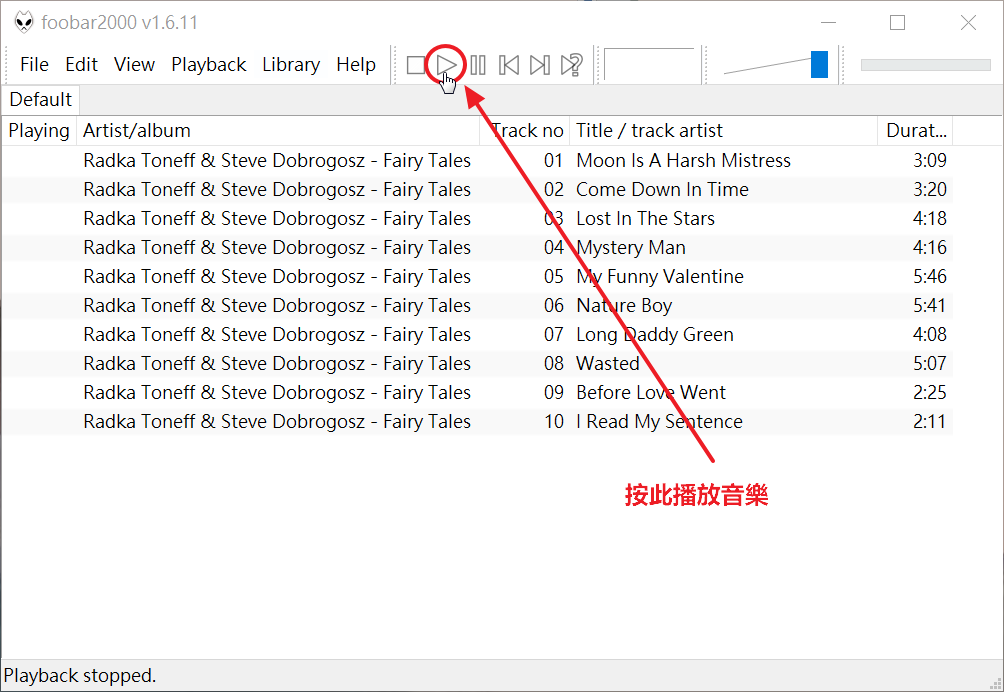
Task: Select the Default playlist tab
Action: coord(40,100)
